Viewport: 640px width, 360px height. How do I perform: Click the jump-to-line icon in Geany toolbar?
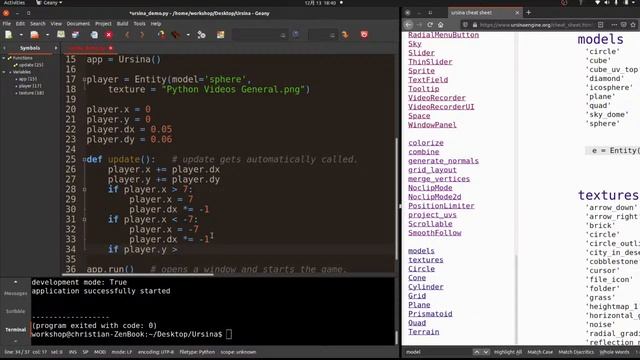pyautogui.click(x=345, y=35)
